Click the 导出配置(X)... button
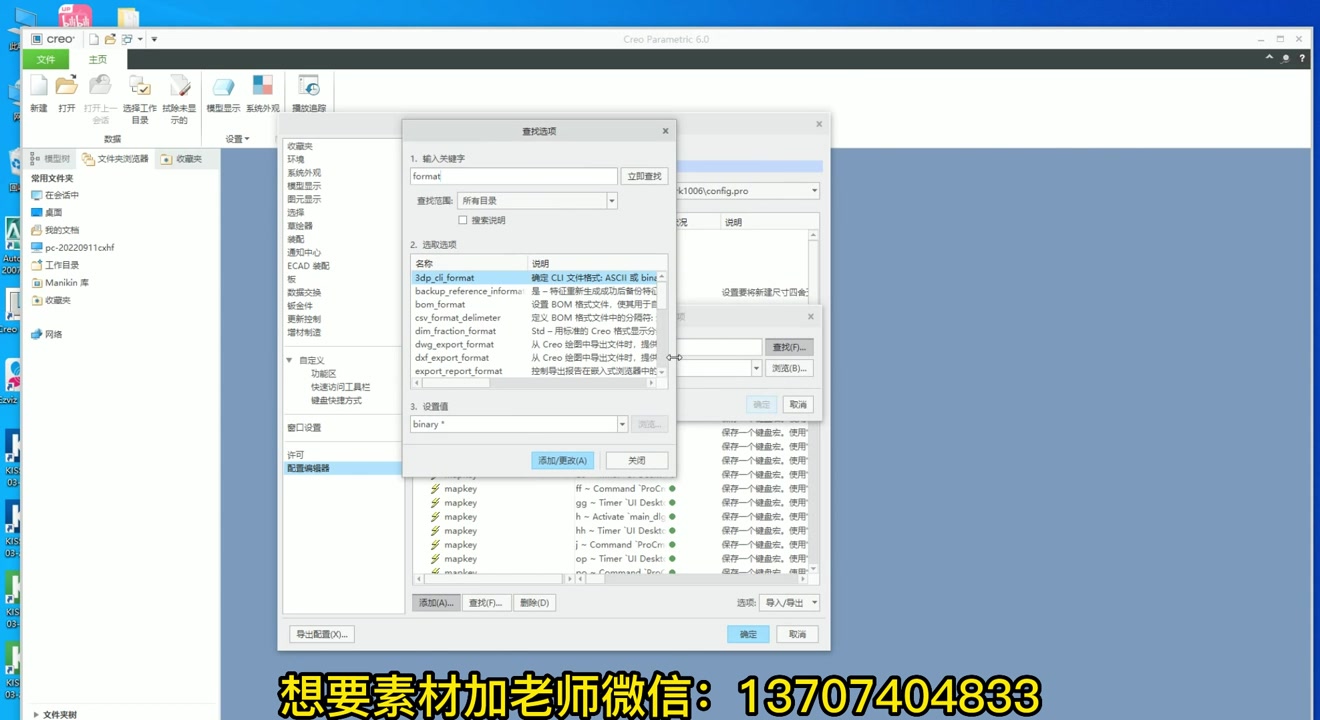 [322, 634]
